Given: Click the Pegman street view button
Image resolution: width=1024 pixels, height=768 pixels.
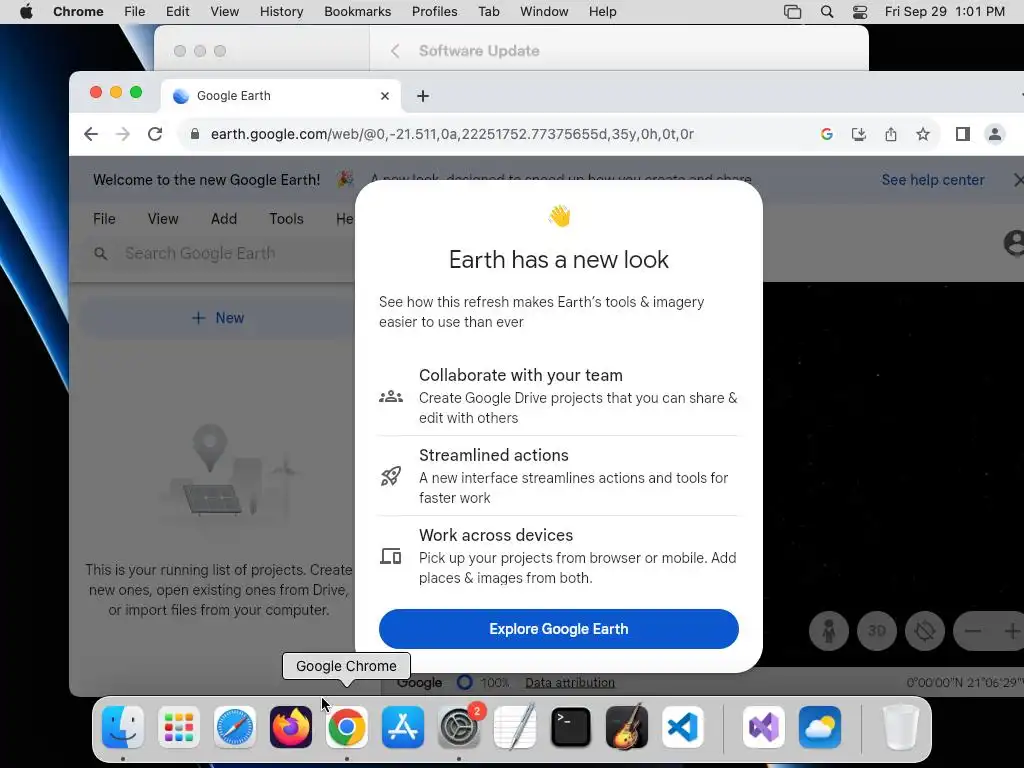Looking at the screenshot, I should (x=829, y=631).
